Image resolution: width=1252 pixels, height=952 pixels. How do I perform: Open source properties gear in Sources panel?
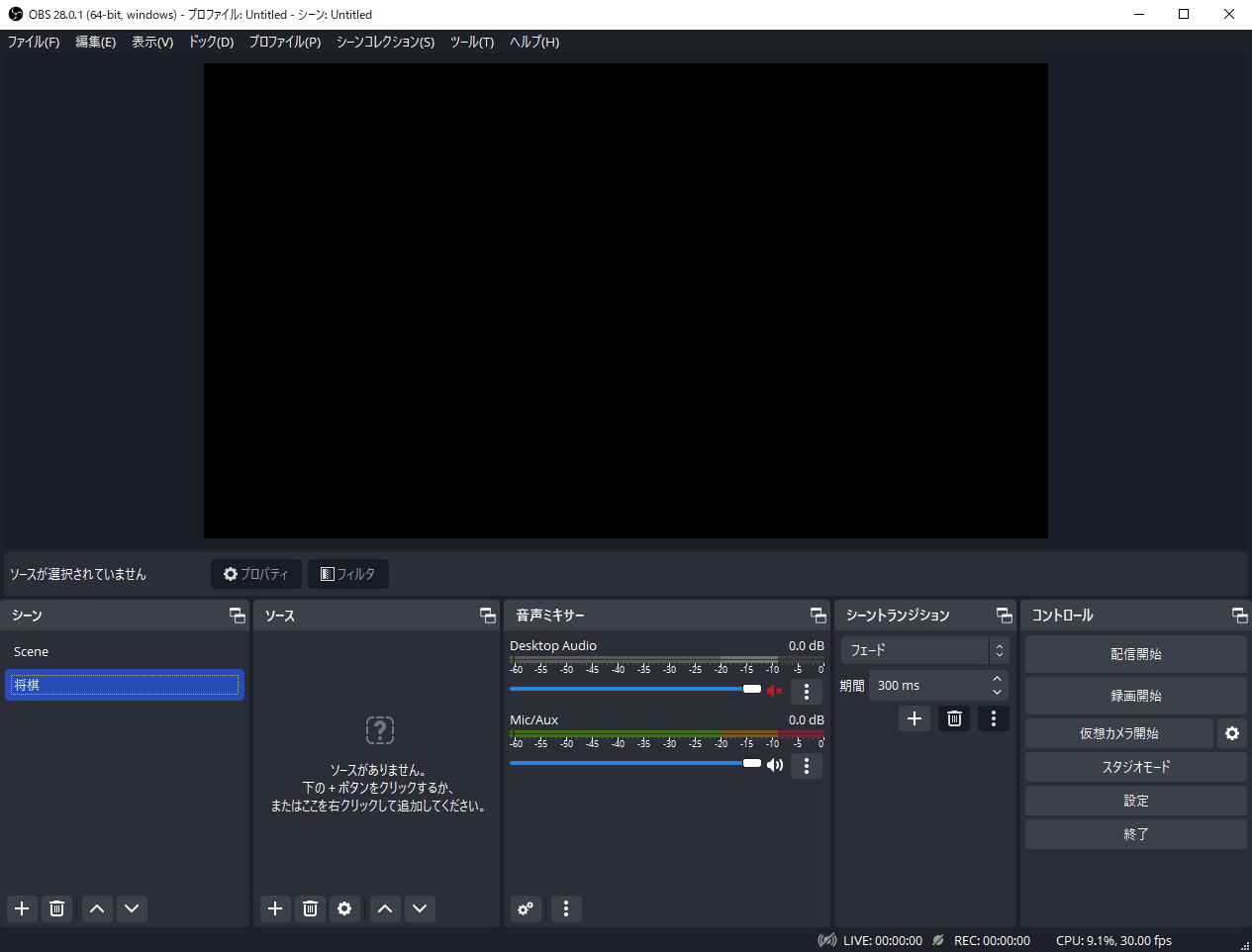pyautogui.click(x=344, y=908)
